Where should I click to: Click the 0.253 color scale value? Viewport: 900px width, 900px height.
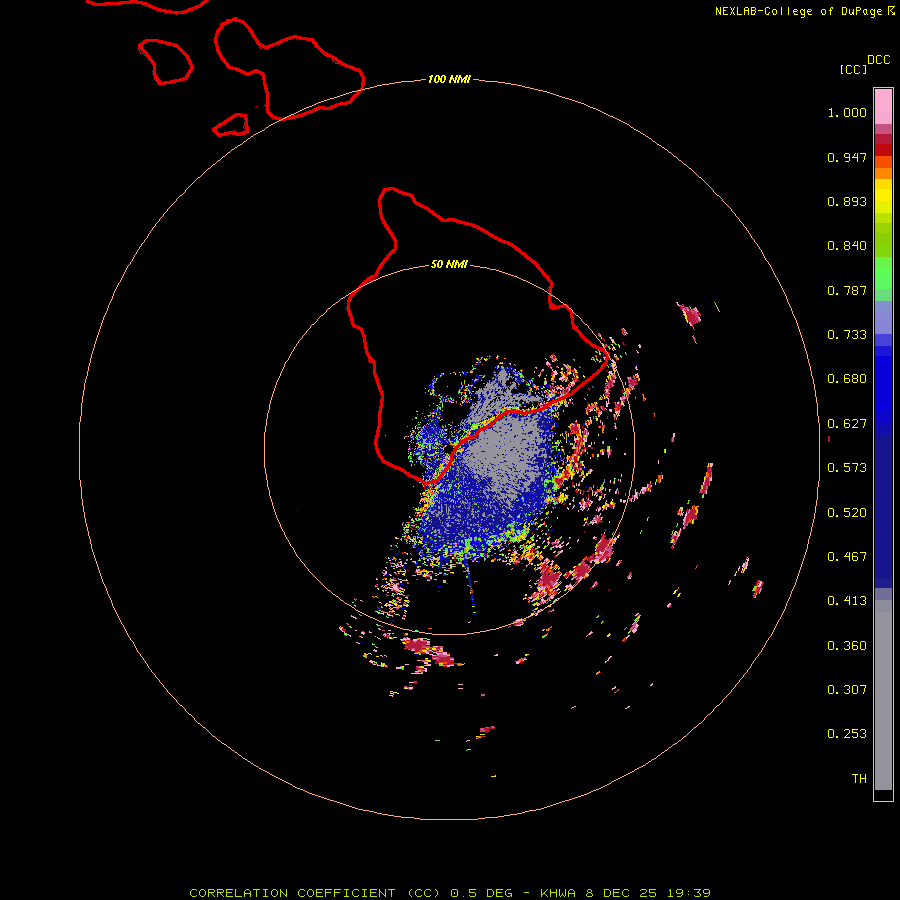point(847,734)
